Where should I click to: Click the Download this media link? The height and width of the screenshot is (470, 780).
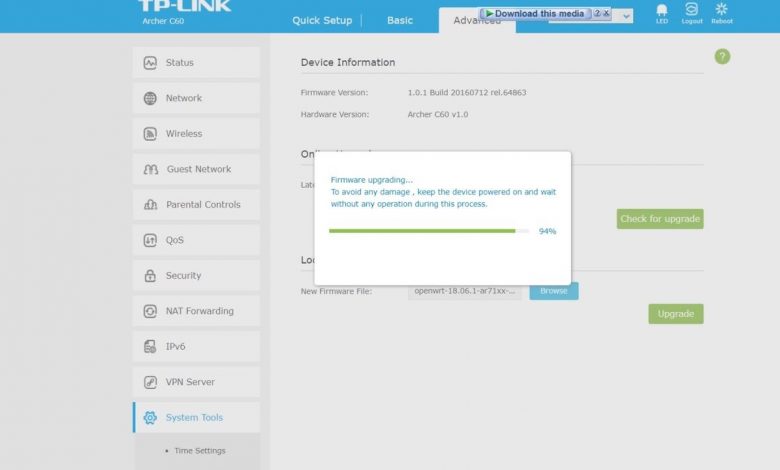coord(539,13)
